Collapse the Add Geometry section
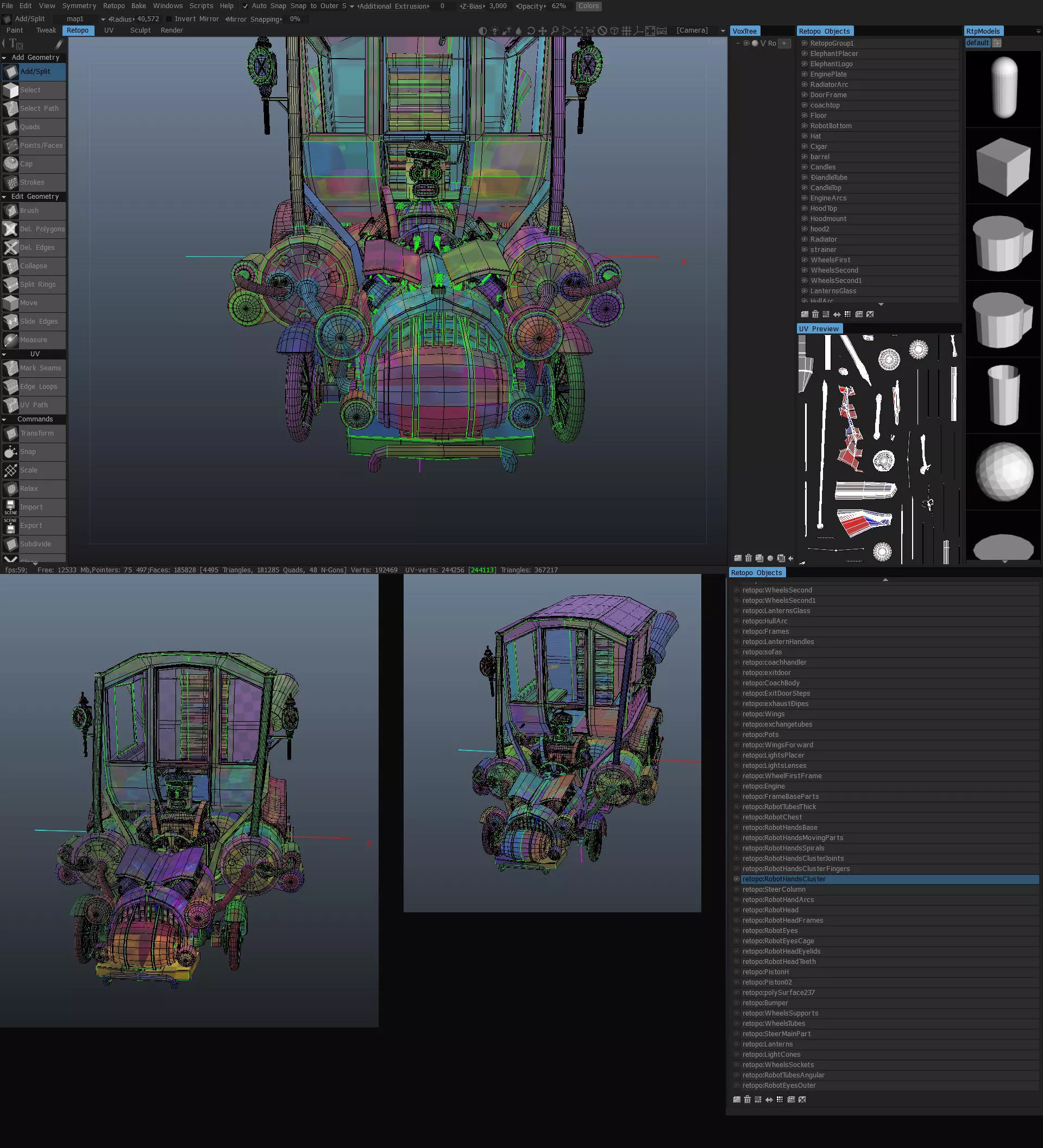 (4, 58)
